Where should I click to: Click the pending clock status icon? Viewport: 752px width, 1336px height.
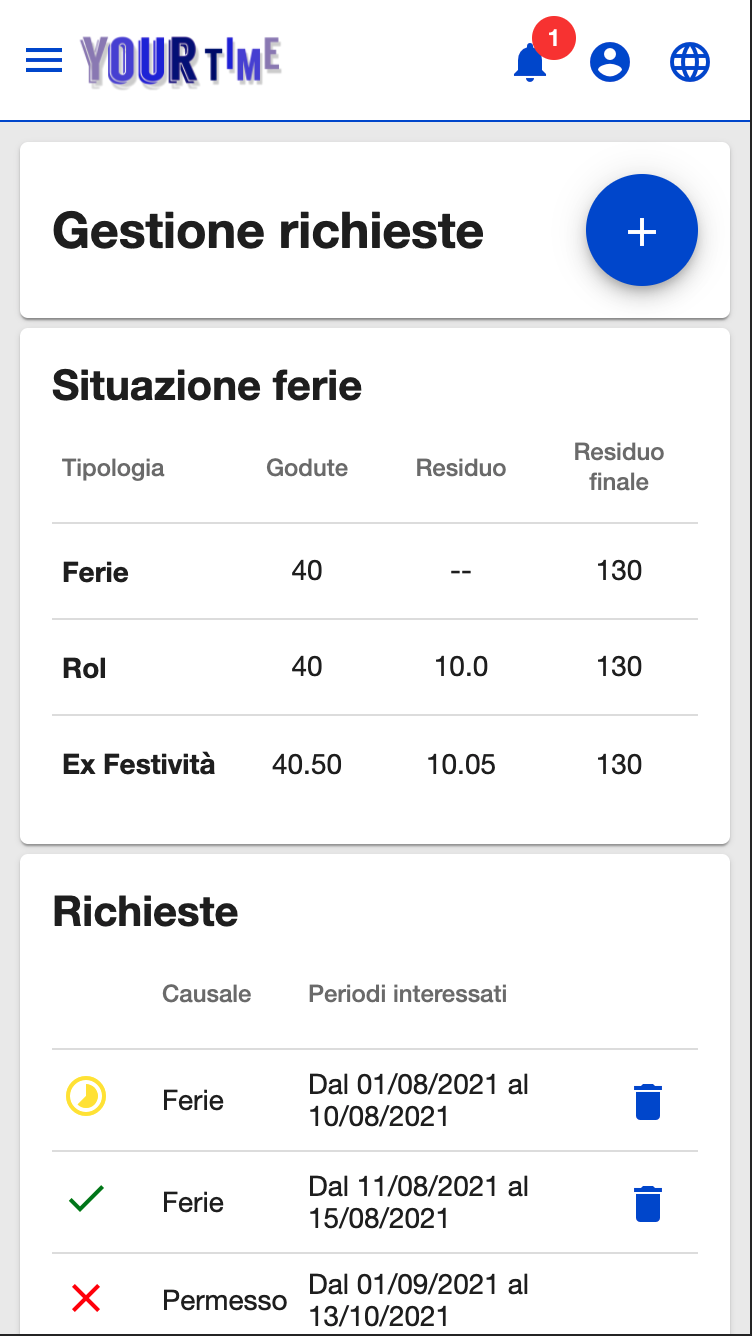(86, 1098)
